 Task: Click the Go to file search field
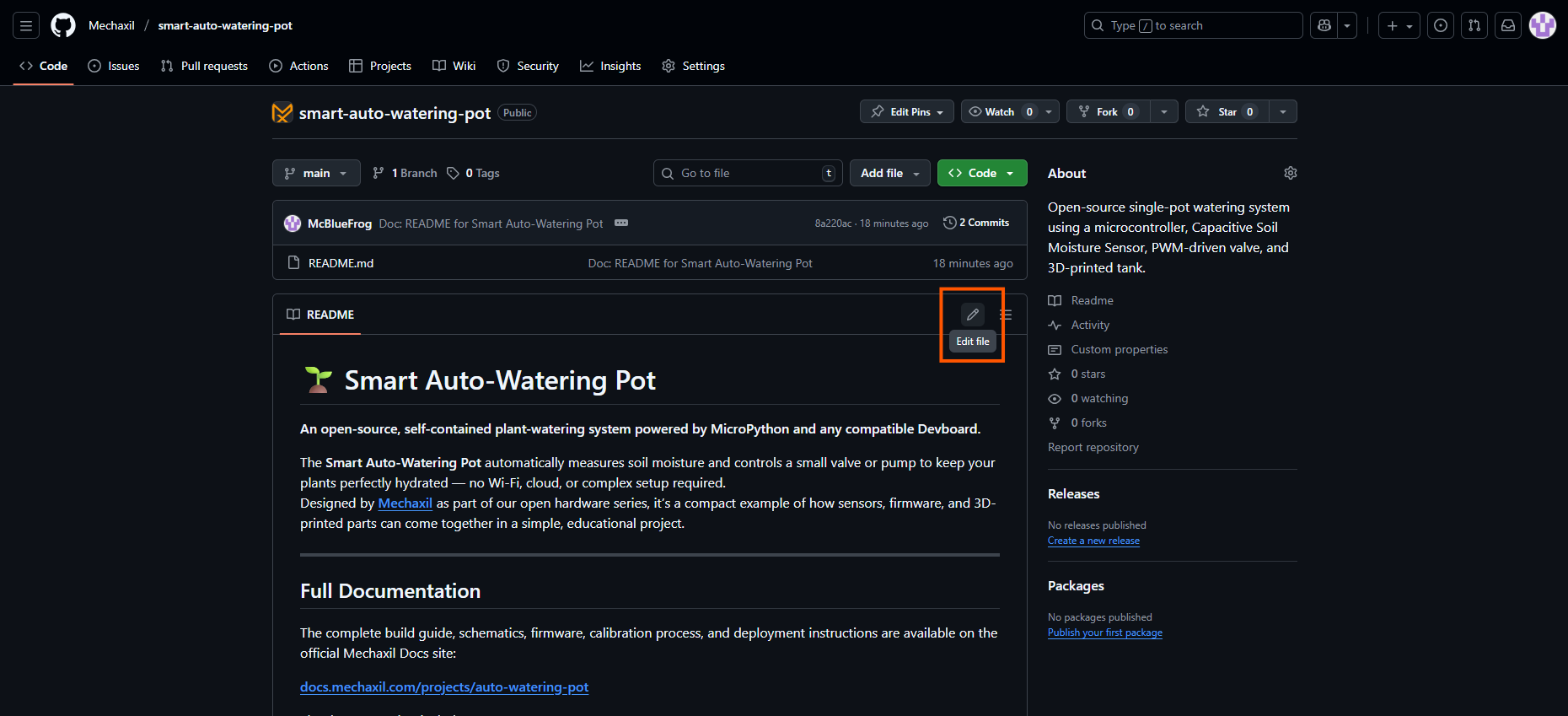[748, 173]
